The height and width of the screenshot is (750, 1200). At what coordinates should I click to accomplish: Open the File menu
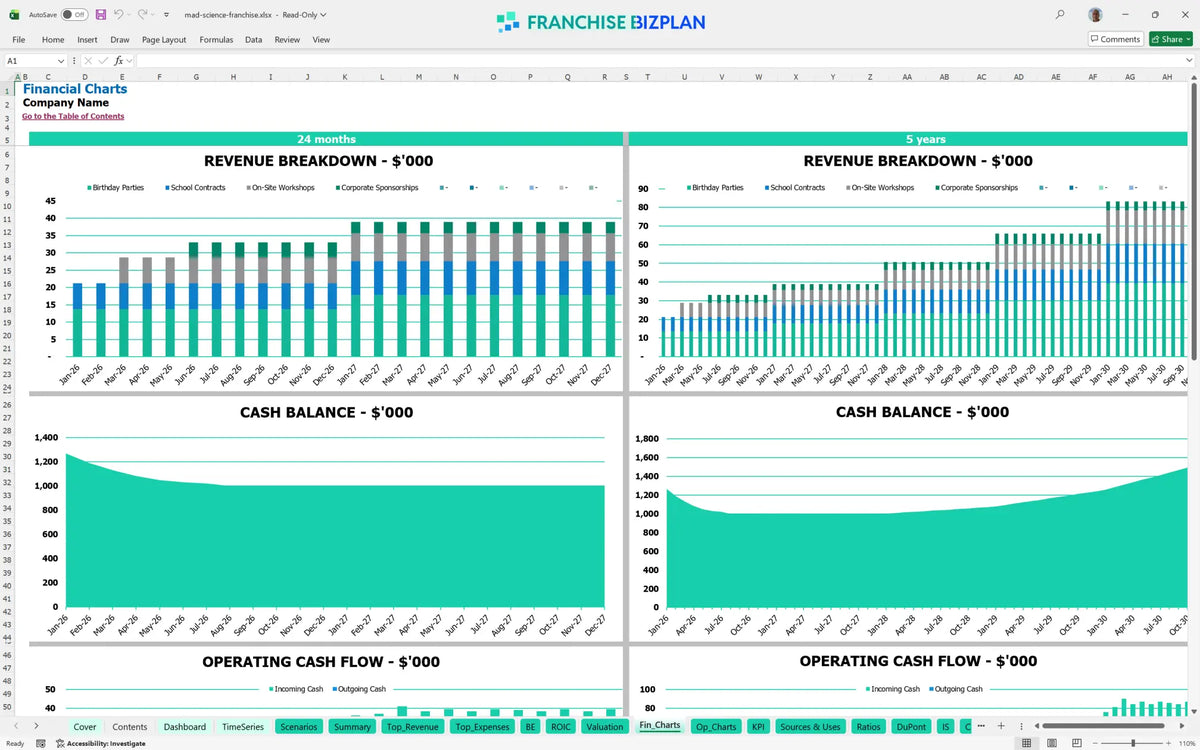click(x=18, y=40)
